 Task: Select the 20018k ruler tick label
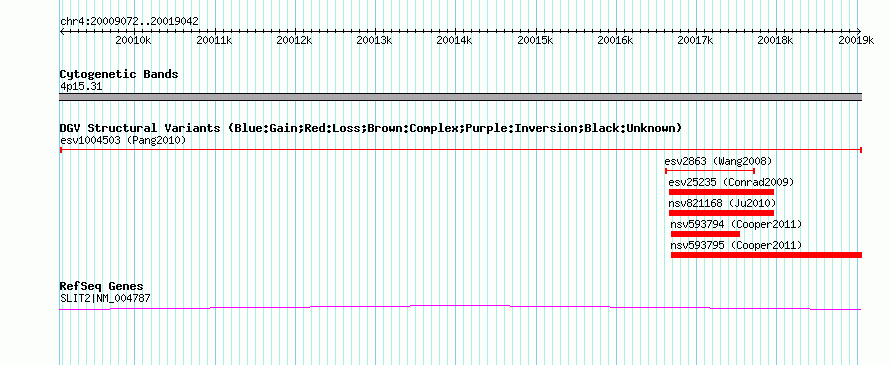[x=776, y=40]
